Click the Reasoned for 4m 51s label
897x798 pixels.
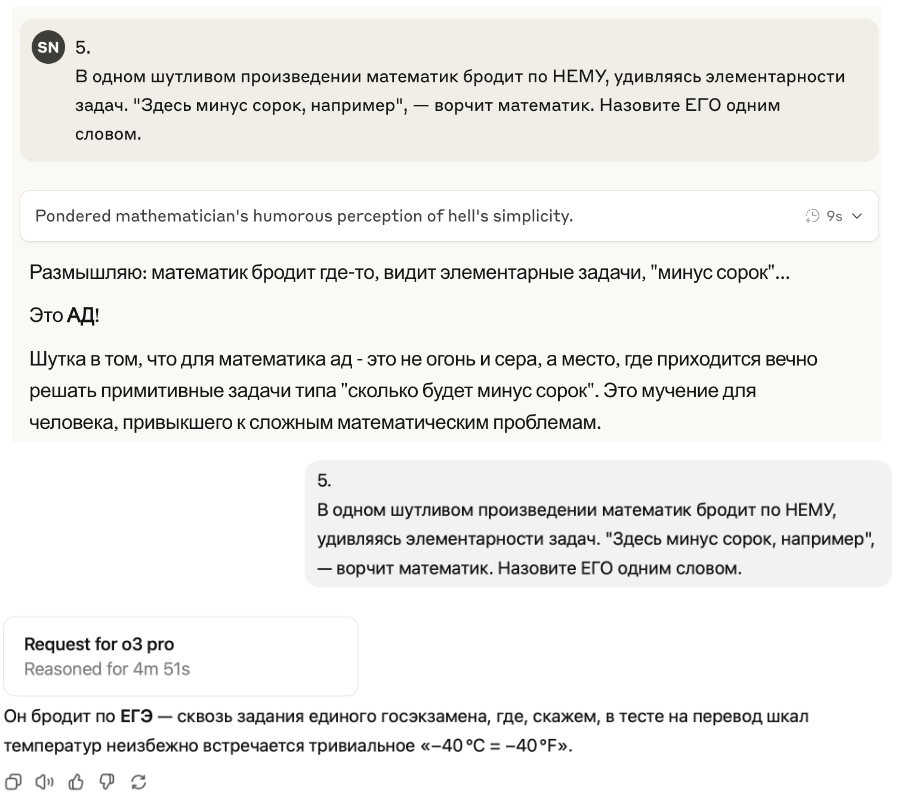107,669
